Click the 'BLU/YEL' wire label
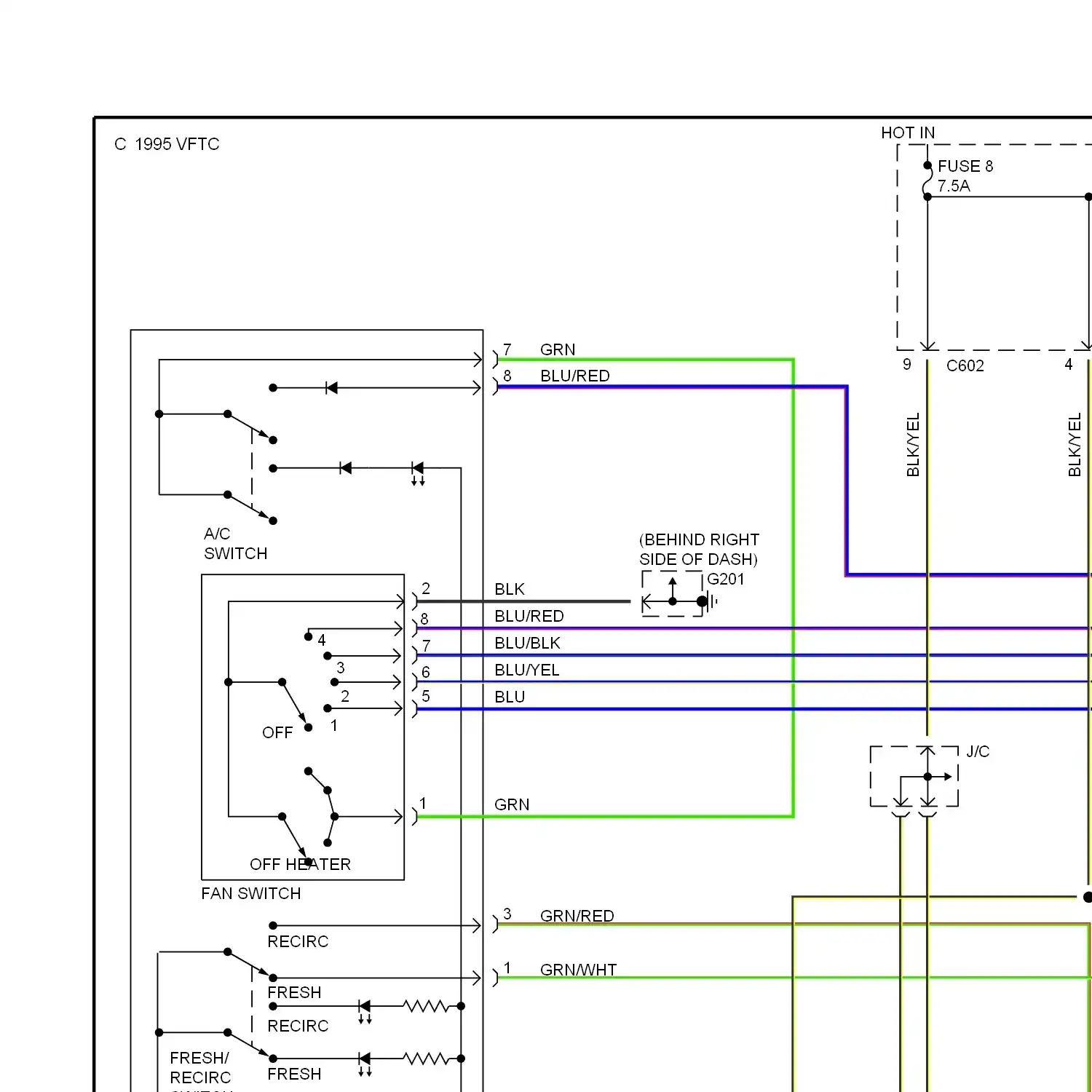Viewport: 1092px width, 1092px height. [x=527, y=670]
